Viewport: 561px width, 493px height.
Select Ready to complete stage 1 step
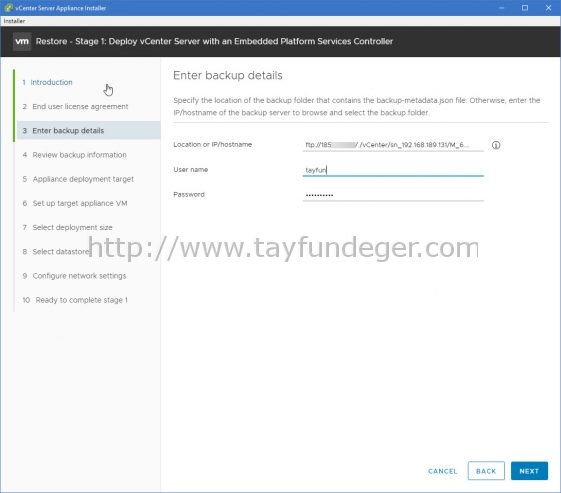(82, 300)
